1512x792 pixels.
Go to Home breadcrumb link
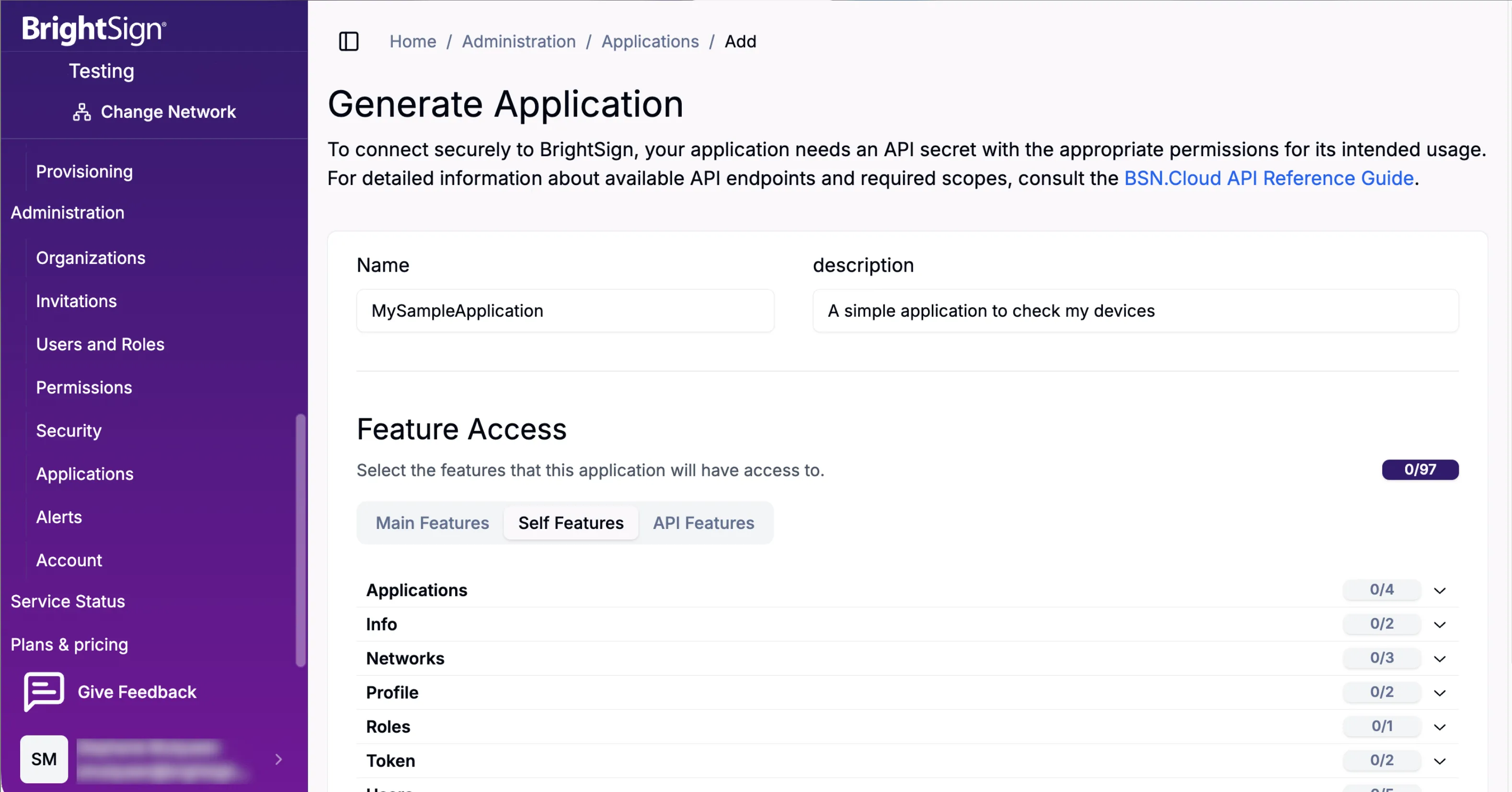pyautogui.click(x=412, y=41)
